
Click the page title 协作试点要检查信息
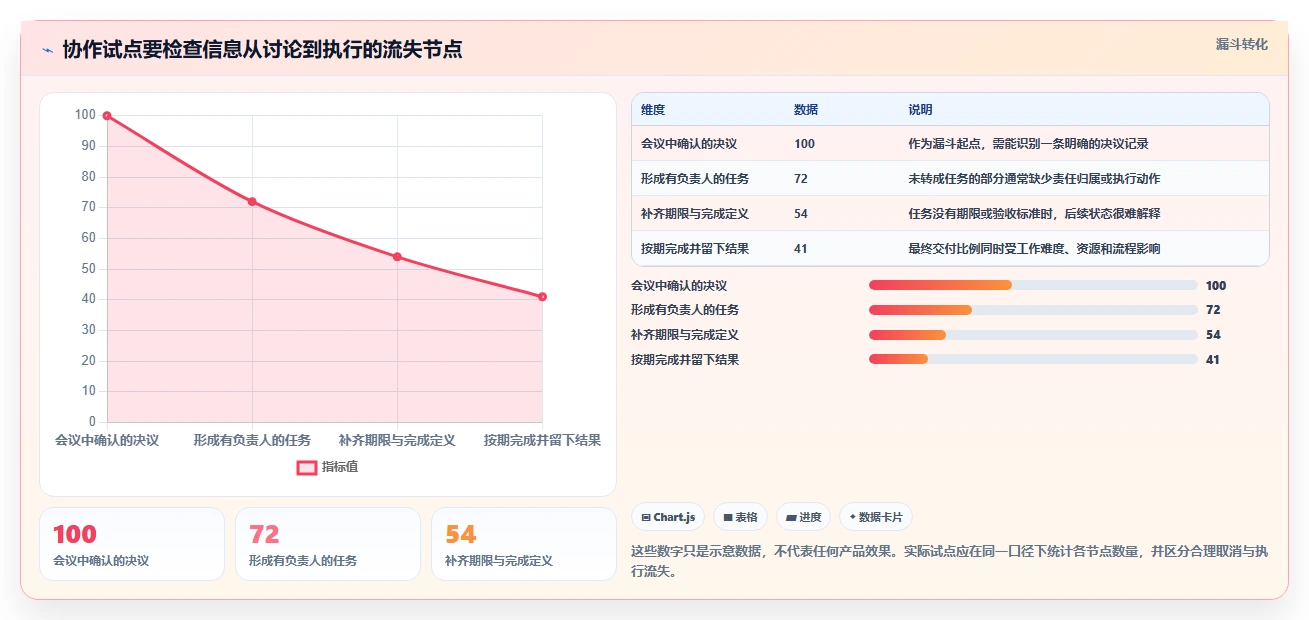[x=263, y=50]
